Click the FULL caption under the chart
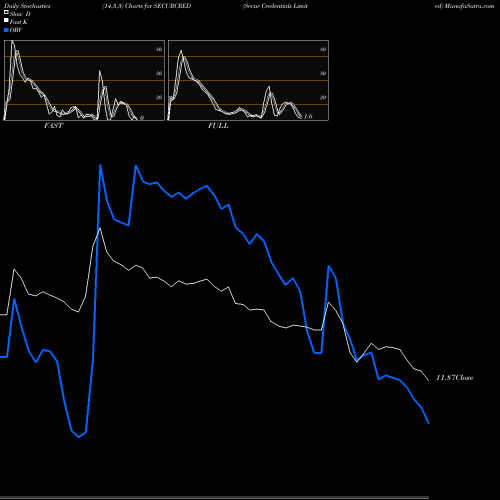 point(218,126)
